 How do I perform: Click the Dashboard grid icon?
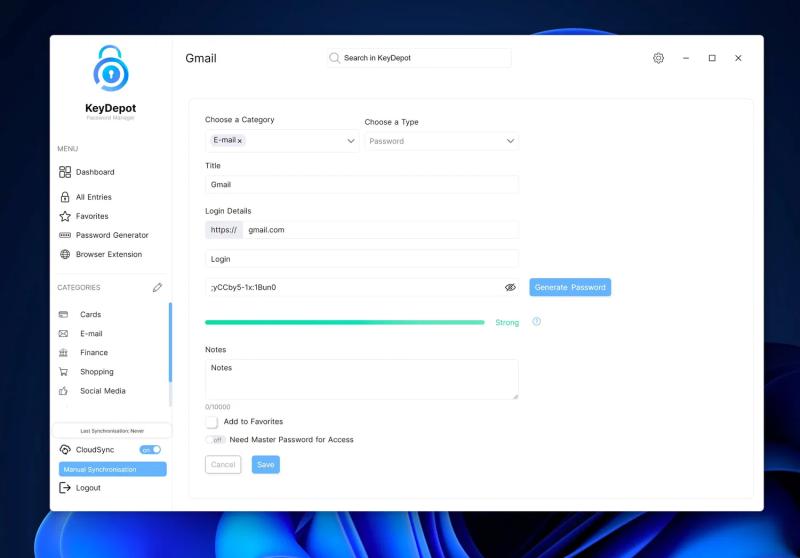pos(65,172)
